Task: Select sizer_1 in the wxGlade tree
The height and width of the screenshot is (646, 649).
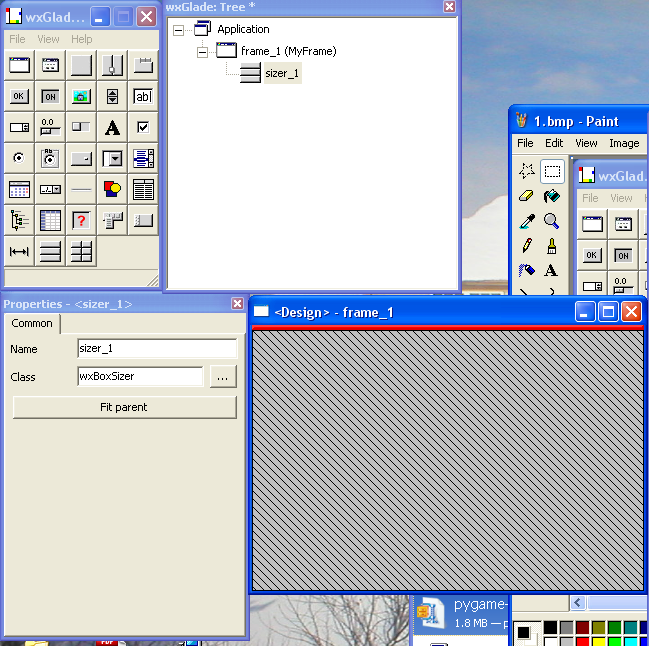Action: pos(281,73)
